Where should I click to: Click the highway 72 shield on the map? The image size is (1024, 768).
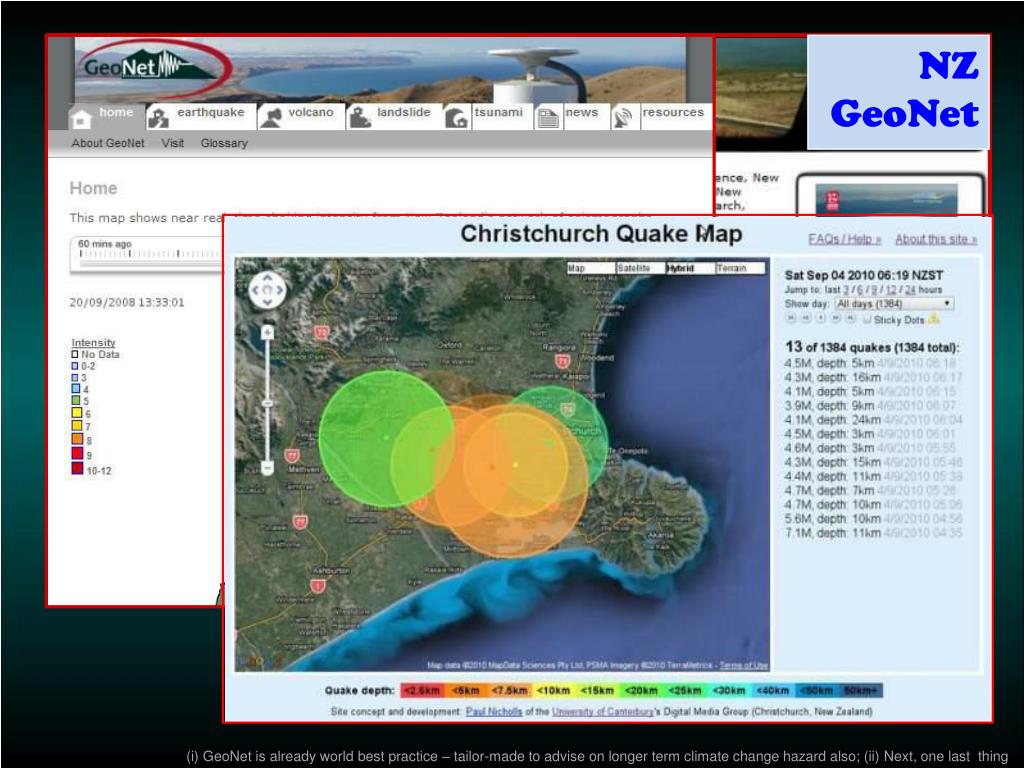[321, 333]
